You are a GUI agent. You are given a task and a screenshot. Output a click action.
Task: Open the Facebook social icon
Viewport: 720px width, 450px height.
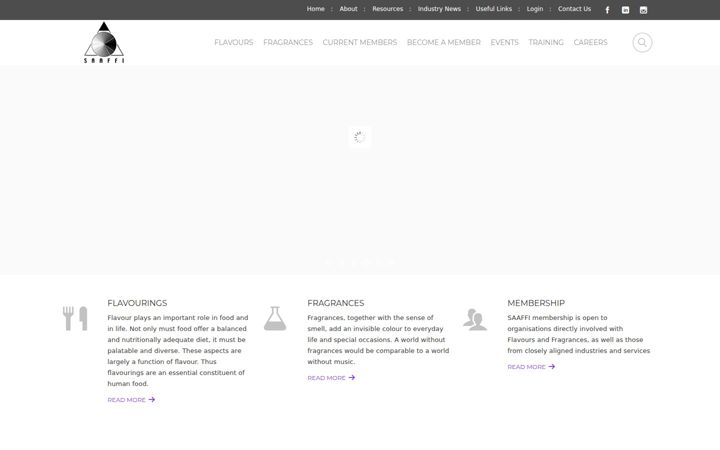(607, 10)
